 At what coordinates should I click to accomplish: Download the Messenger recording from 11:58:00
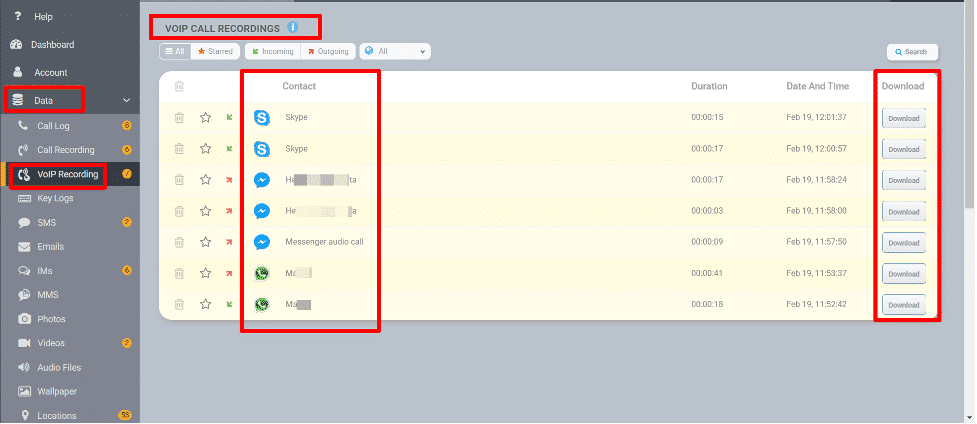(x=903, y=211)
